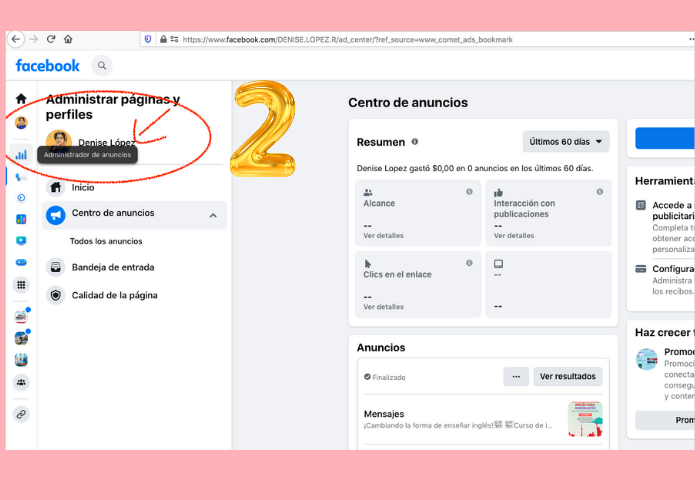
Task: Open Facebook search magnifier
Action: (x=102, y=66)
